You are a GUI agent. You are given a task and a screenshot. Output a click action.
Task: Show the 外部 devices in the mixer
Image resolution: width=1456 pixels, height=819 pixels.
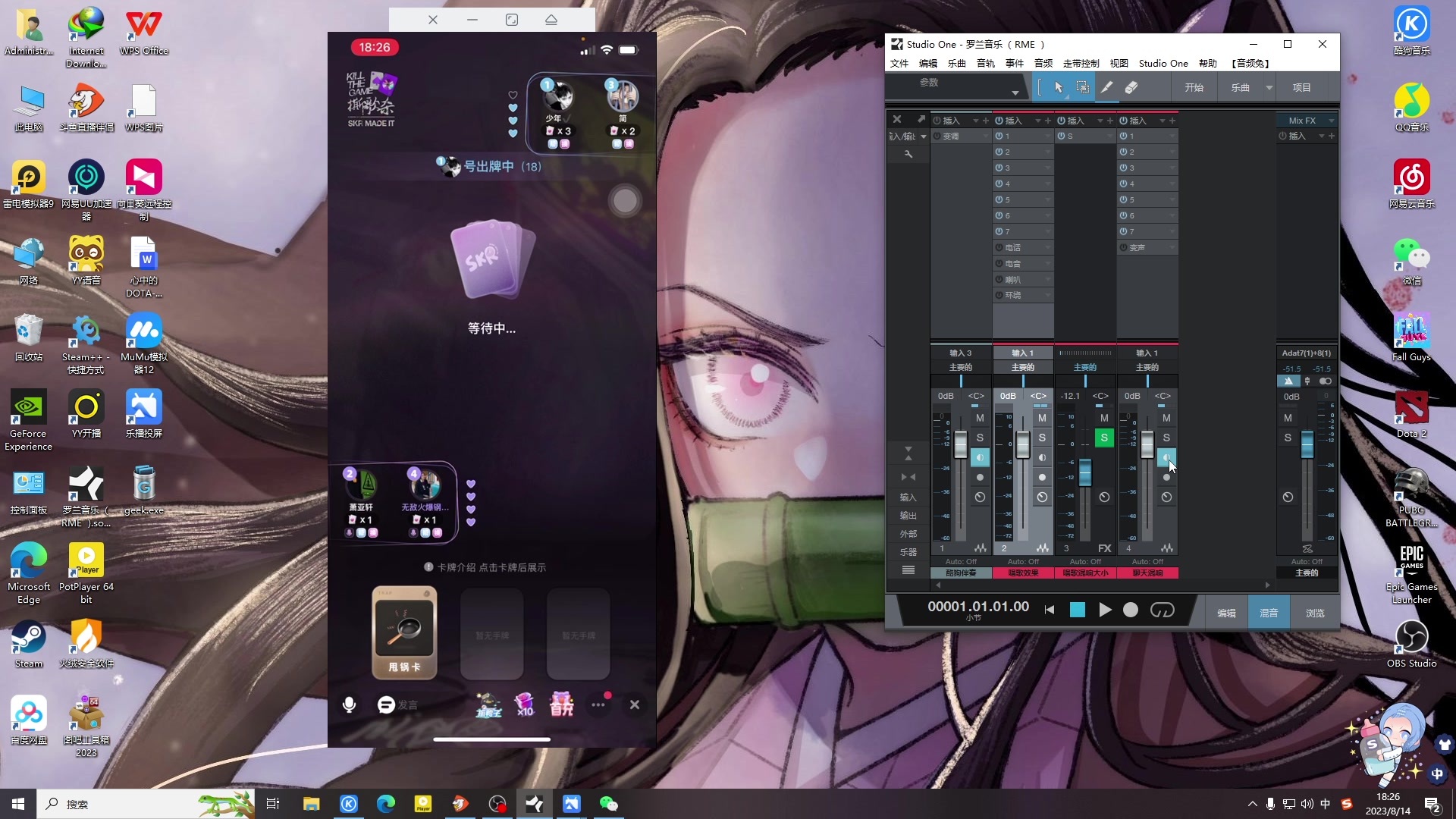click(x=908, y=534)
